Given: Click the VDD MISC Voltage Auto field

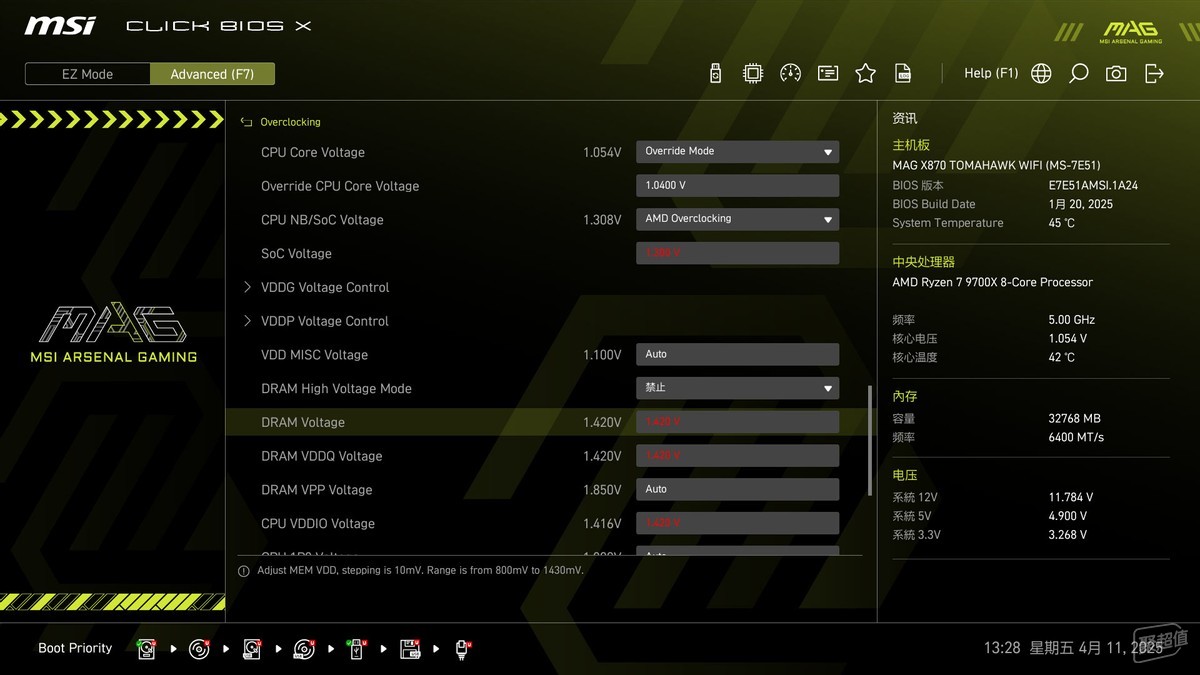Looking at the screenshot, I should click(x=737, y=354).
